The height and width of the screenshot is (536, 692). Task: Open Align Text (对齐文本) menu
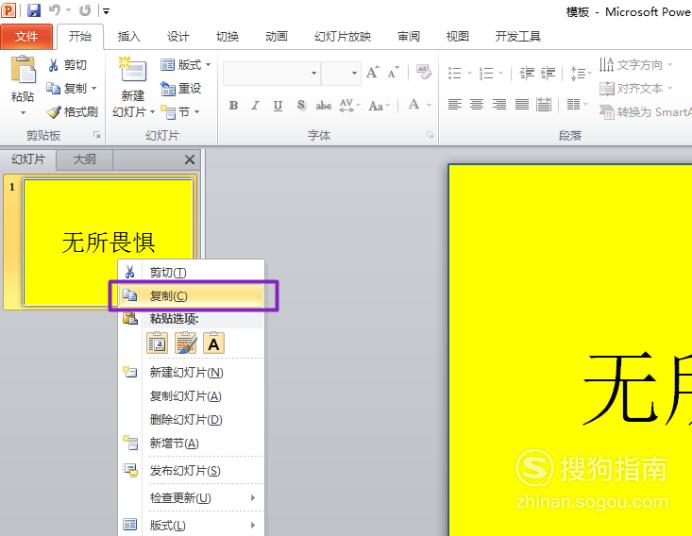636,89
